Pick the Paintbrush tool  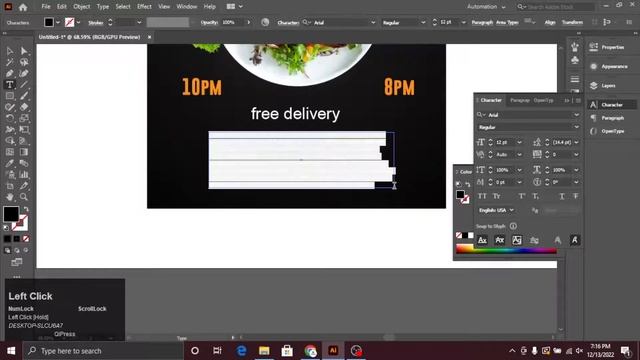pos(24,96)
